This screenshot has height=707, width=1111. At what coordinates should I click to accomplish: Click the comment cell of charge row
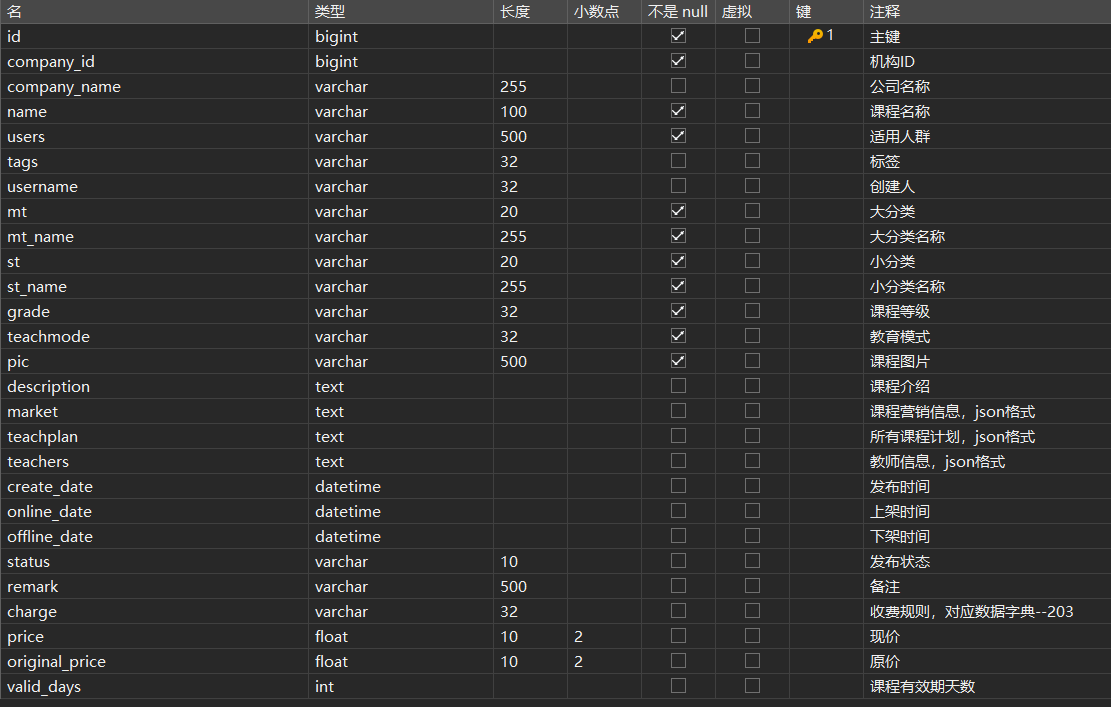971,611
